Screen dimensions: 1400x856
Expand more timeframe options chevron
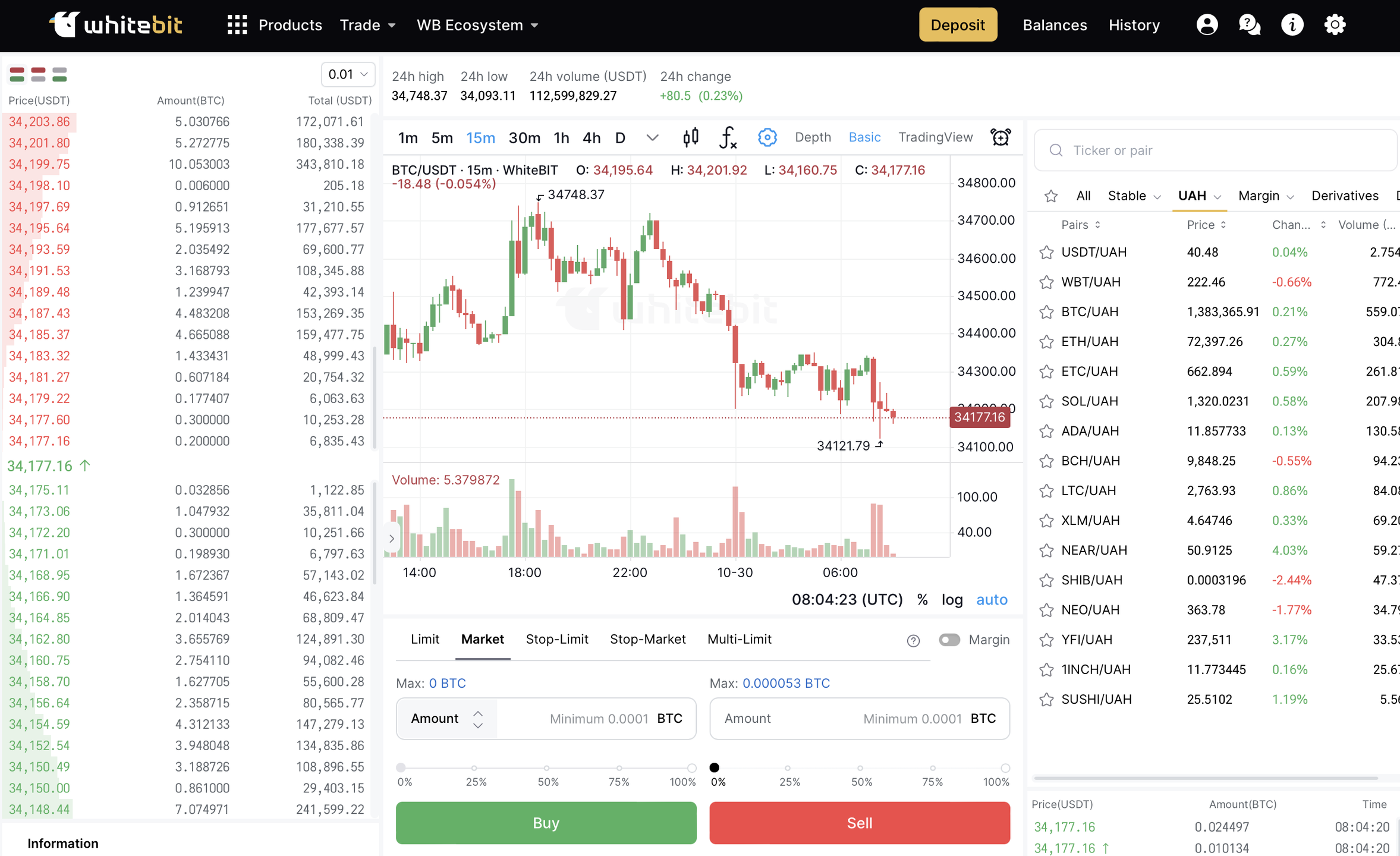652,138
